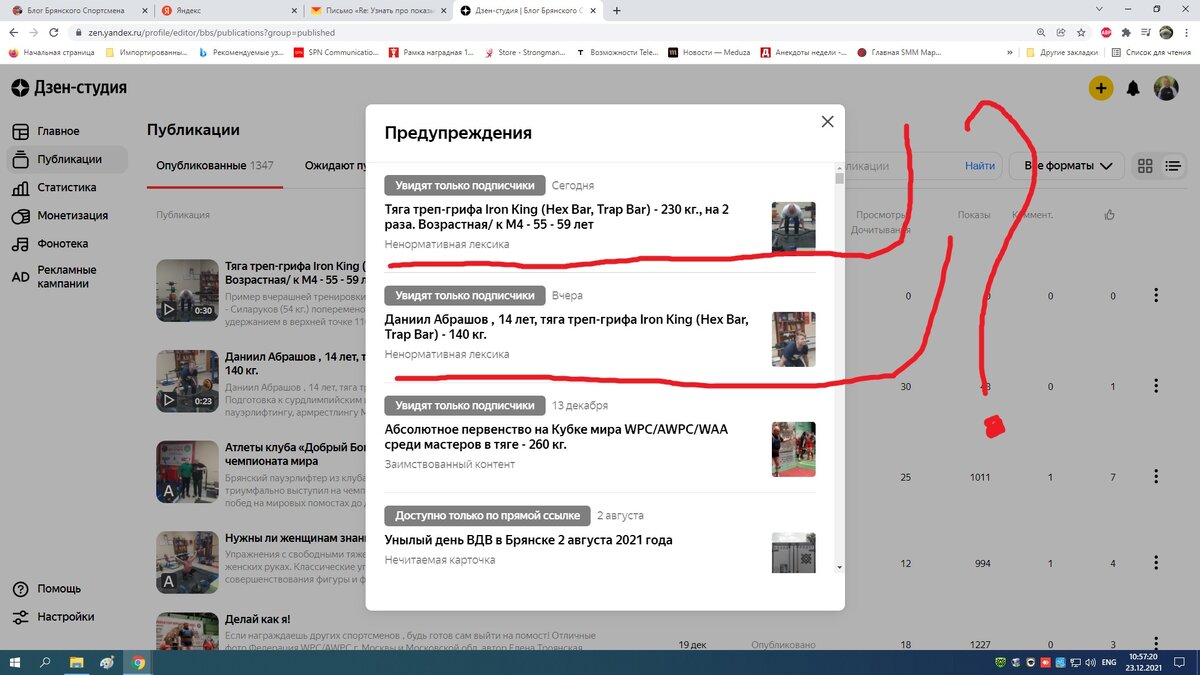The width and height of the screenshot is (1200, 675).
Task: Open the Главное sidebar section
Action: pyautogui.click(x=58, y=131)
